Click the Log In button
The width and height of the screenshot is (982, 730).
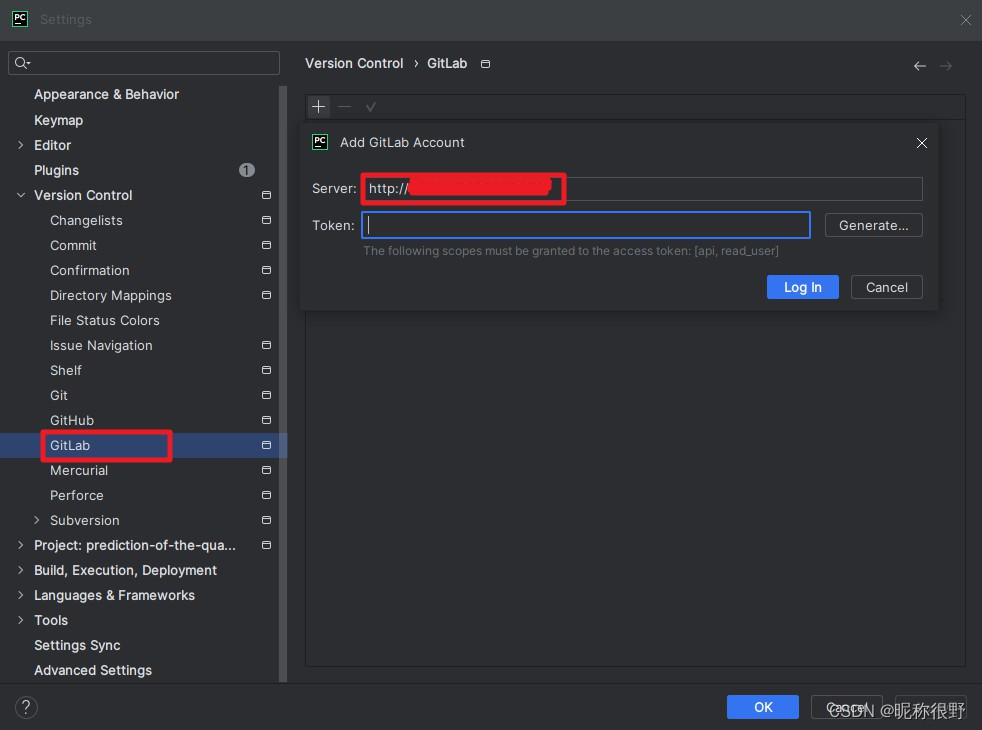coord(802,287)
